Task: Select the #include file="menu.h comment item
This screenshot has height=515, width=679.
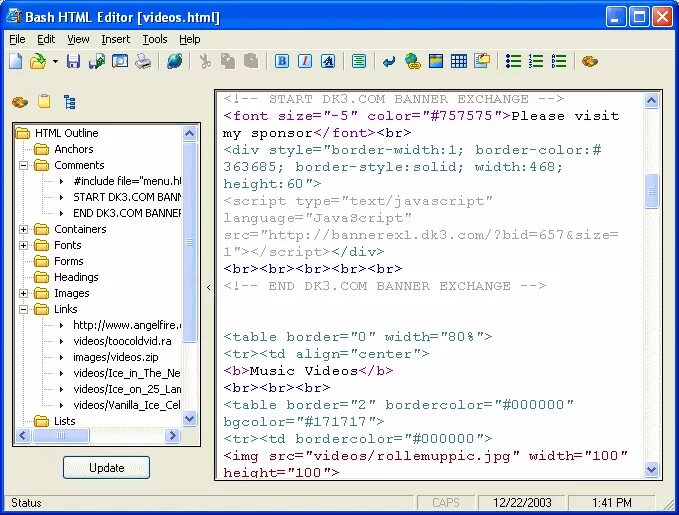Action: pos(127,181)
